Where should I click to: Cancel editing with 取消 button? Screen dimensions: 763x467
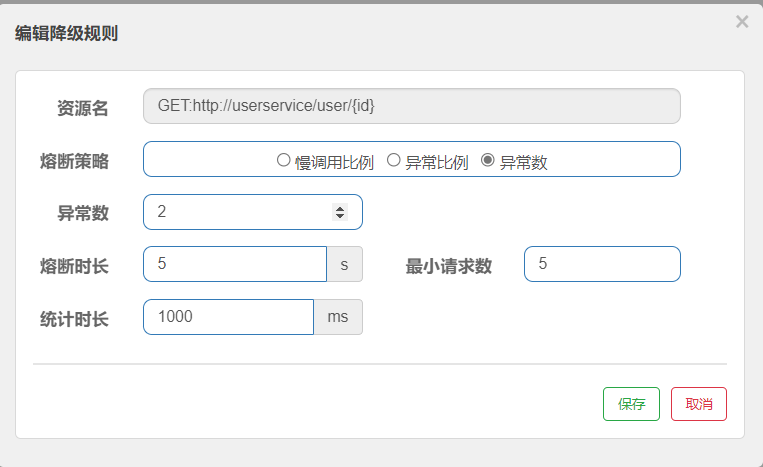click(x=699, y=404)
